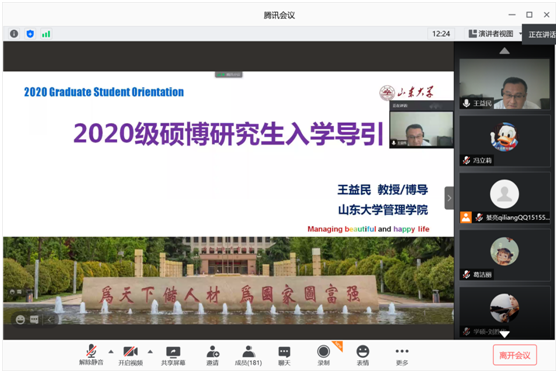Screen dimensions: 558x373
Task: Start recording with the 录制 button
Action: coord(323,356)
